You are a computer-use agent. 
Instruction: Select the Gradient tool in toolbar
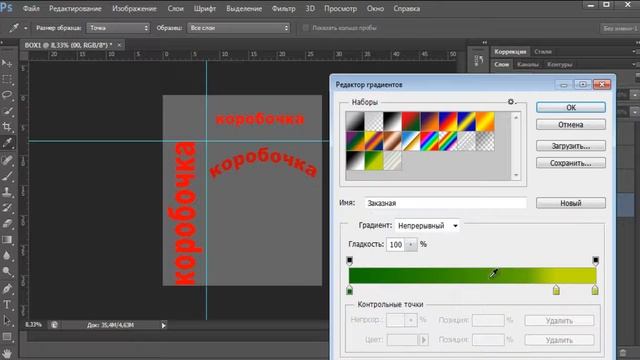tap(7, 240)
